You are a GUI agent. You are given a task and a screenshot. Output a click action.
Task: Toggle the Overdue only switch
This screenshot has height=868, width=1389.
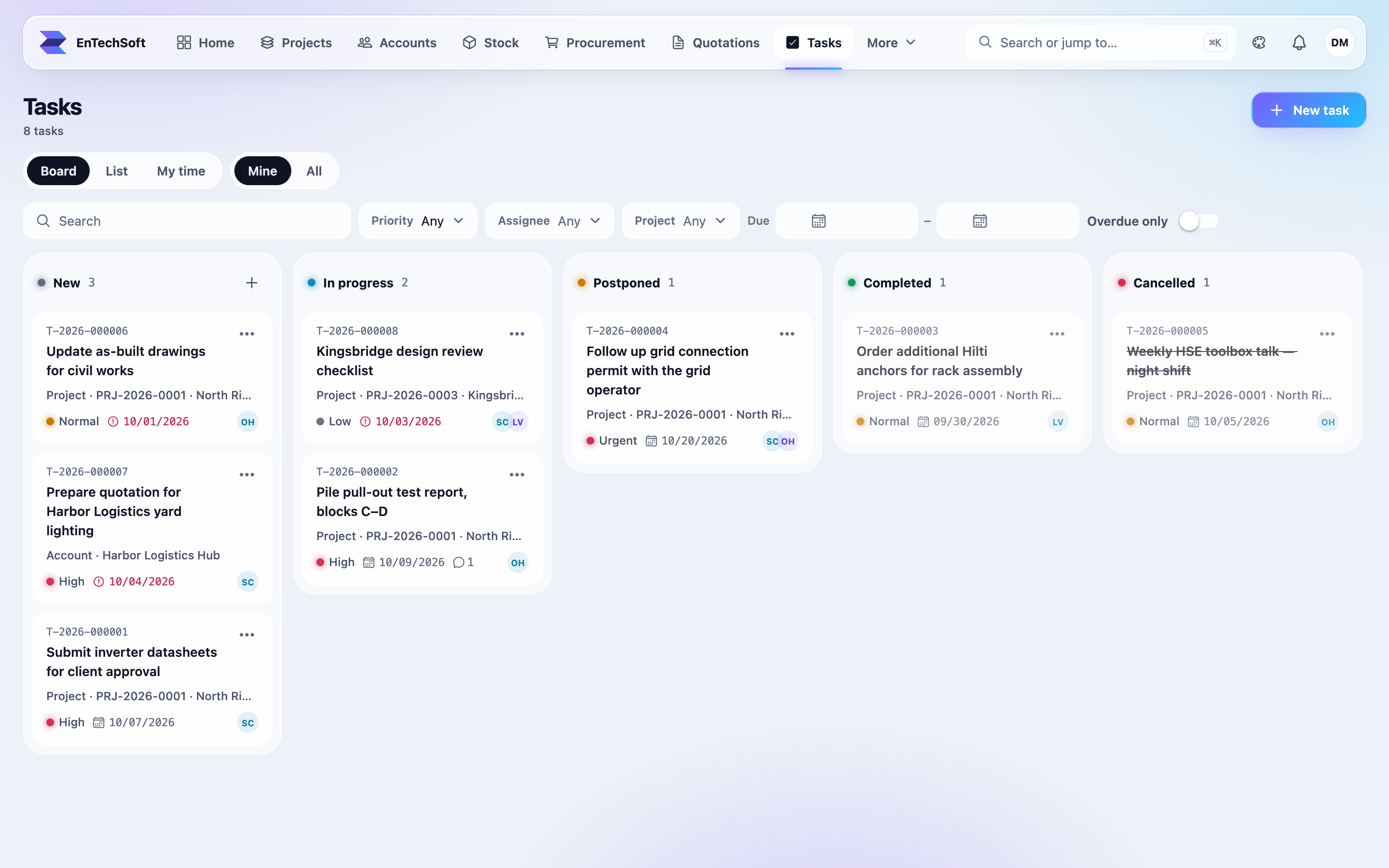(x=1198, y=221)
